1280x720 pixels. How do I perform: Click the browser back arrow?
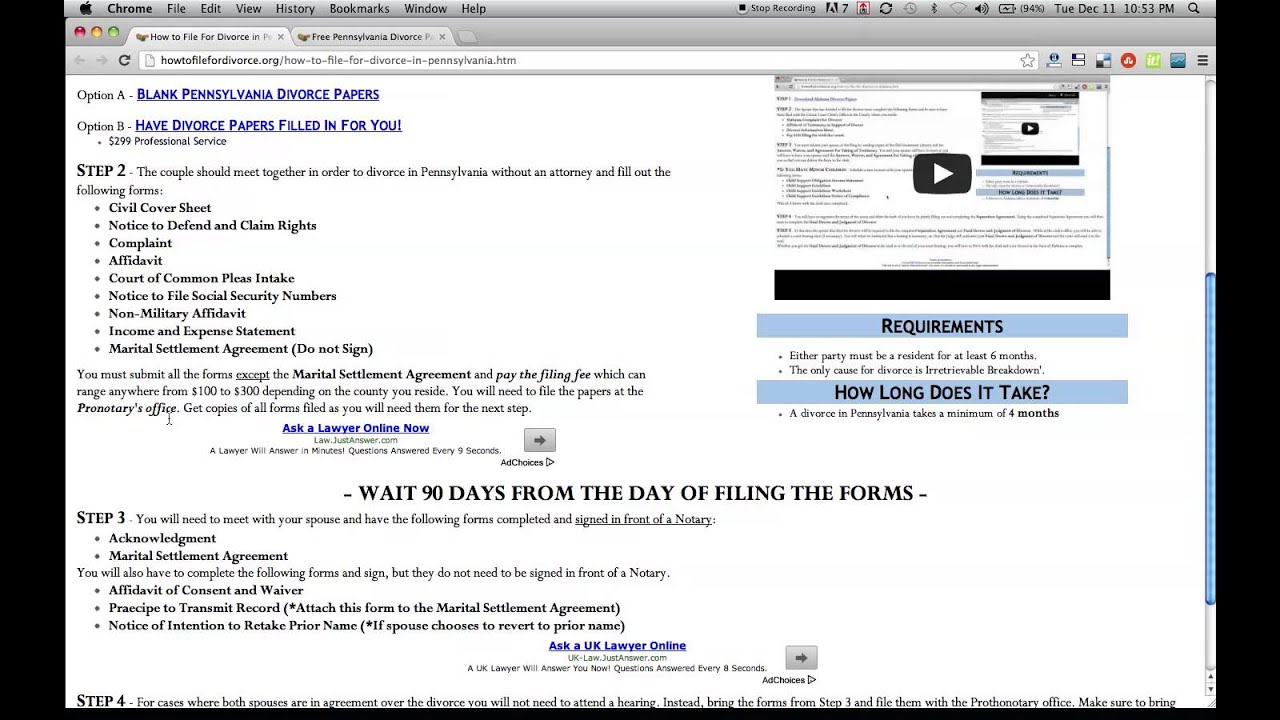[x=80, y=60]
